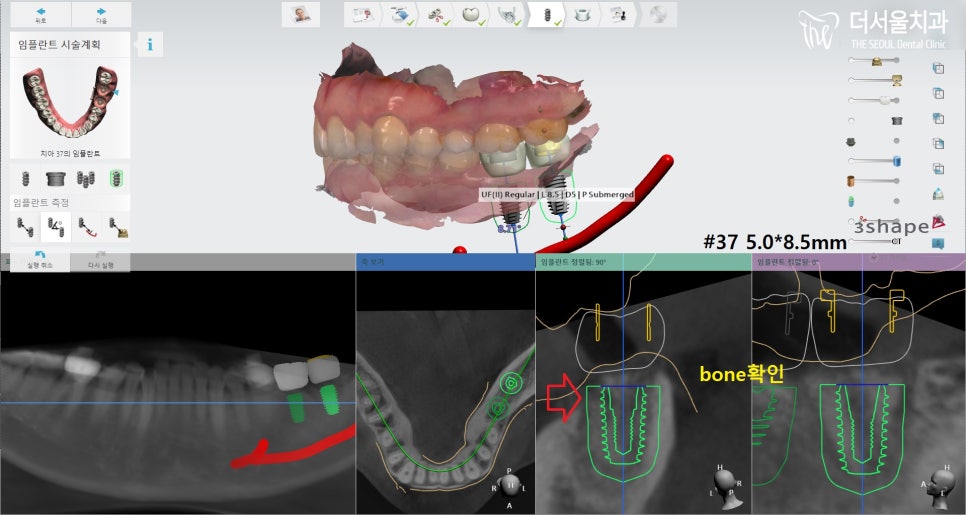Choose the implant-to-crown measurement tool

(x=118, y=227)
